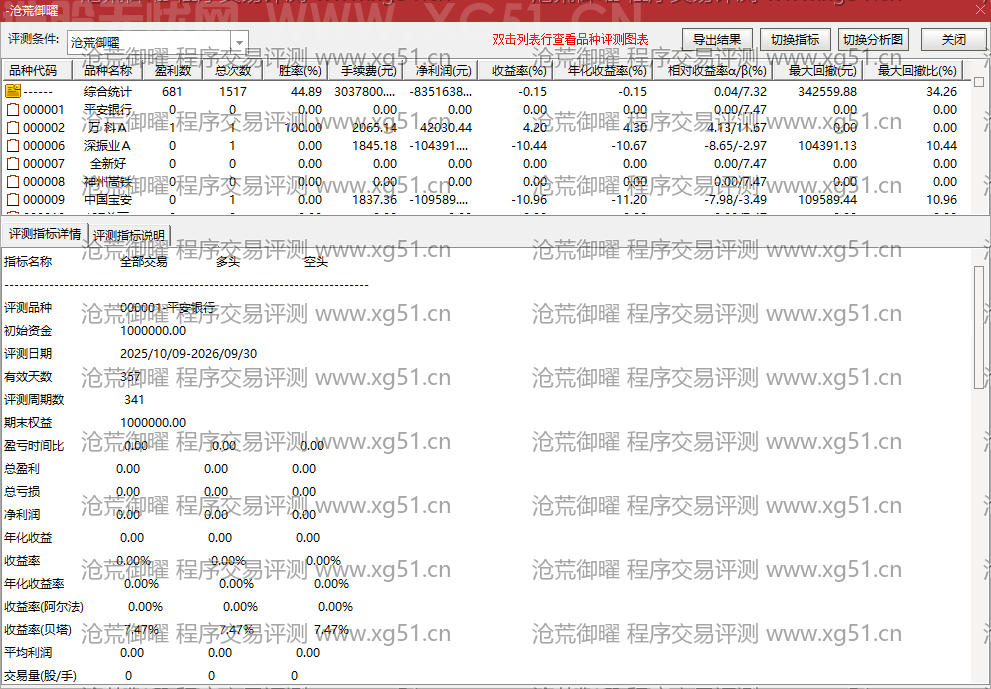Click the 关闭 button
Screen dimensions: 991x689
953,39
